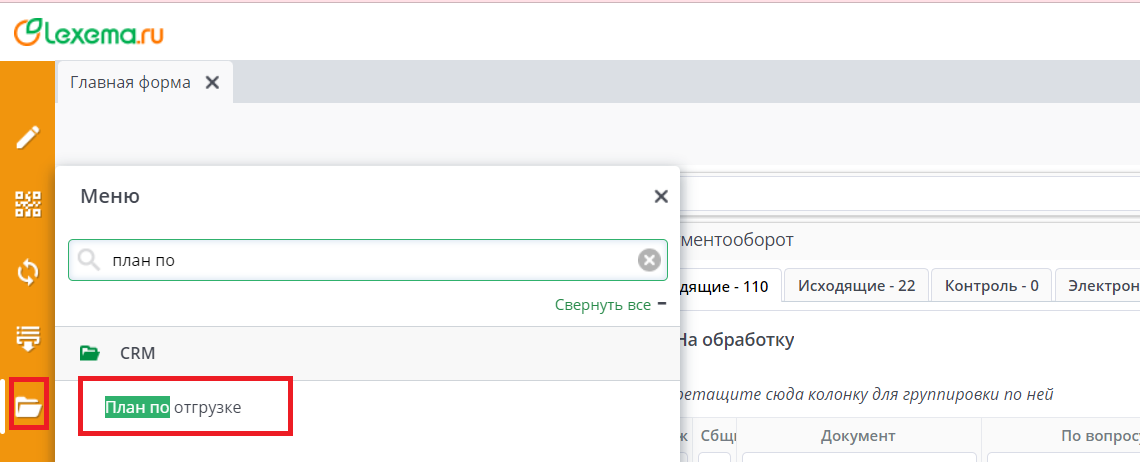
Task: Open the partially visible Электрон tab
Action: (x=1102, y=285)
